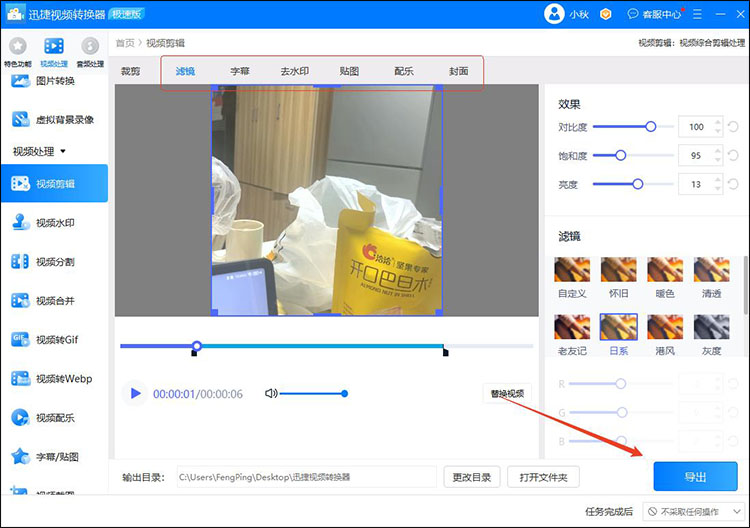Apply the 怀旧 filter thumbnail

(x=618, y=269)
